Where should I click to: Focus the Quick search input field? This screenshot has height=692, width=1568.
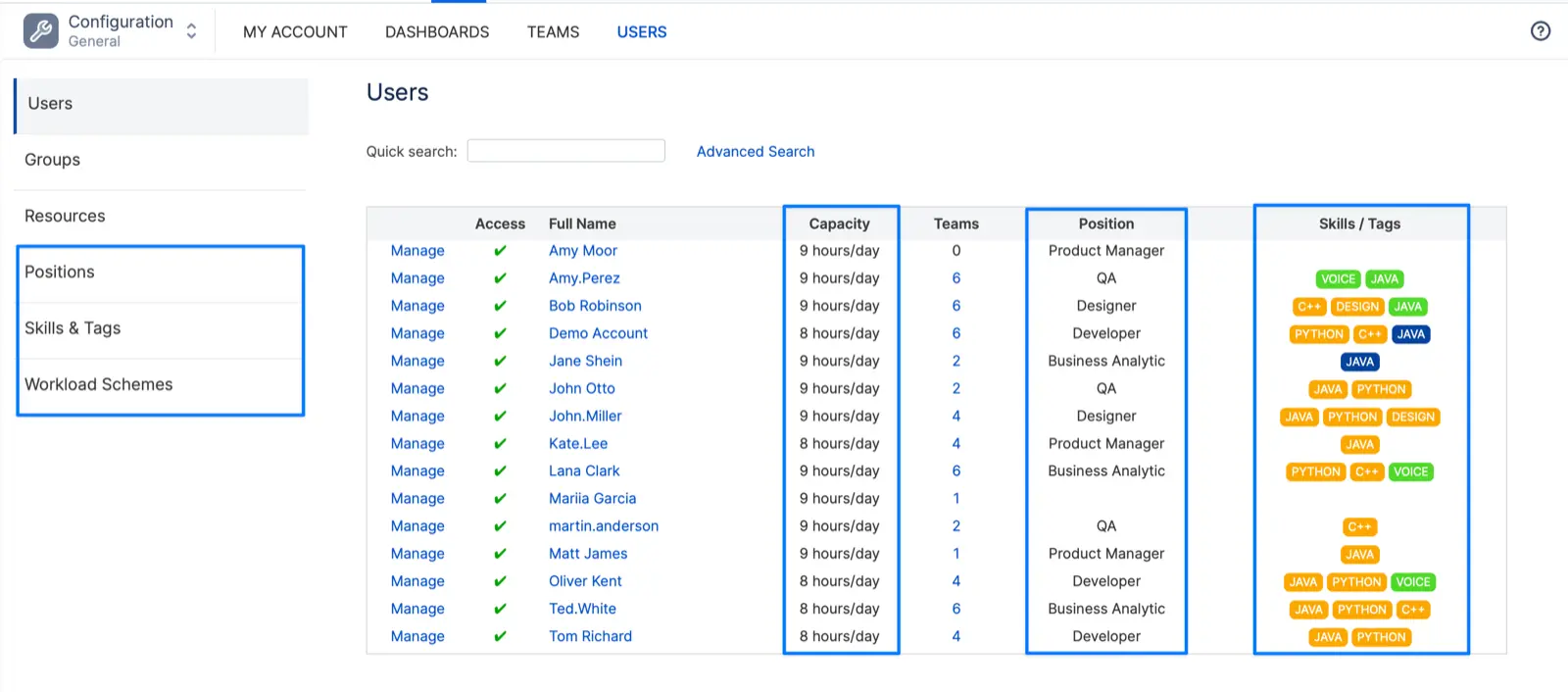pyautogui.click(x=565, y=151)
